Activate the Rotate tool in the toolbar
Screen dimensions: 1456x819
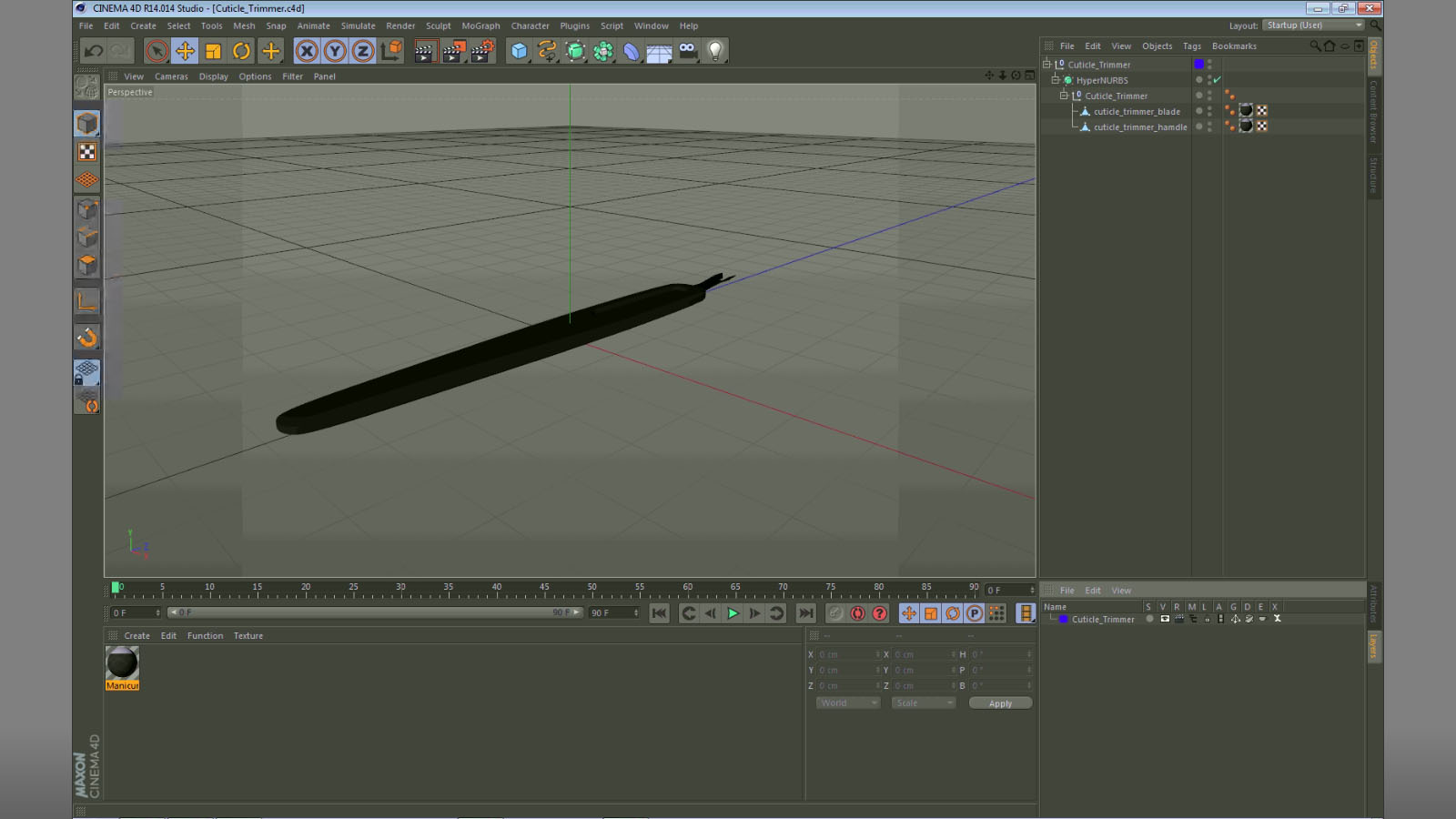click(241, 51)
